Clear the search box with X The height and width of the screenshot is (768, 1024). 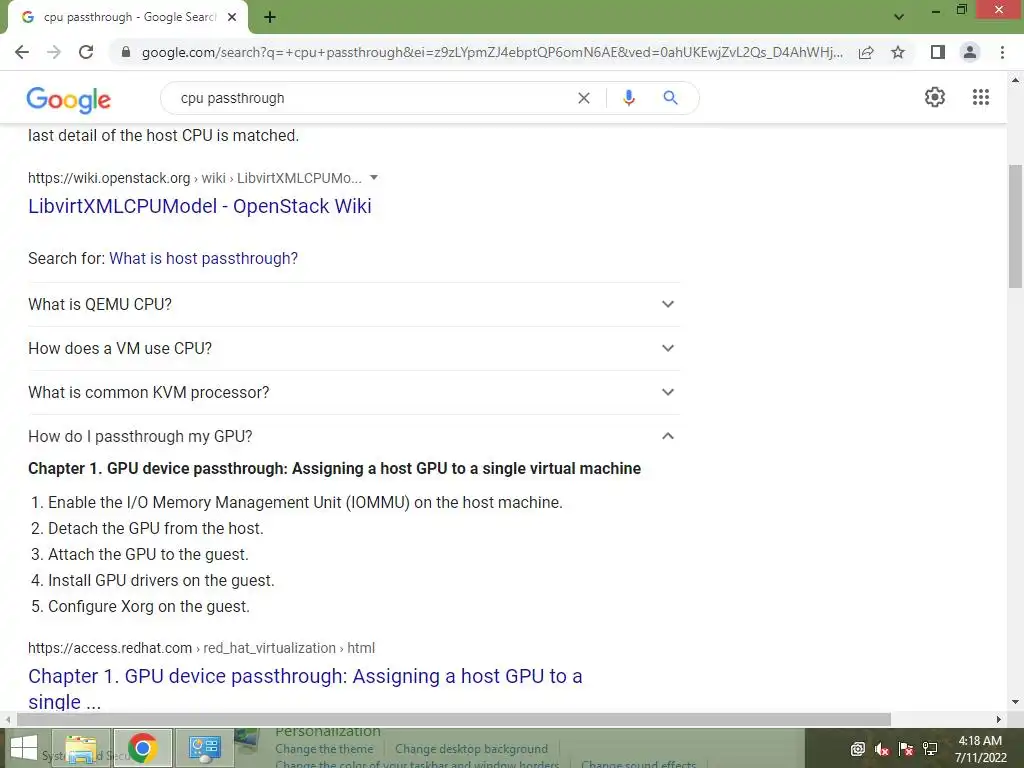(584, 98)
